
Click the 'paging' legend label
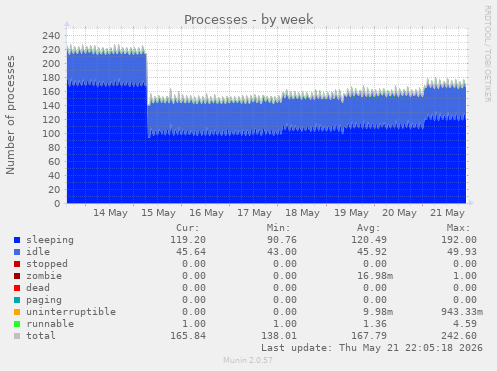44,300
